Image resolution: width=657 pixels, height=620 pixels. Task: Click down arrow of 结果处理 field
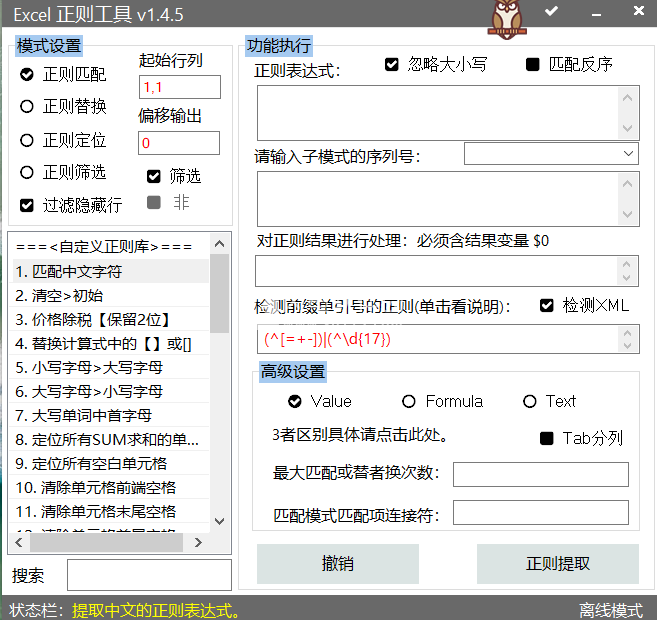tap(627, 278)
